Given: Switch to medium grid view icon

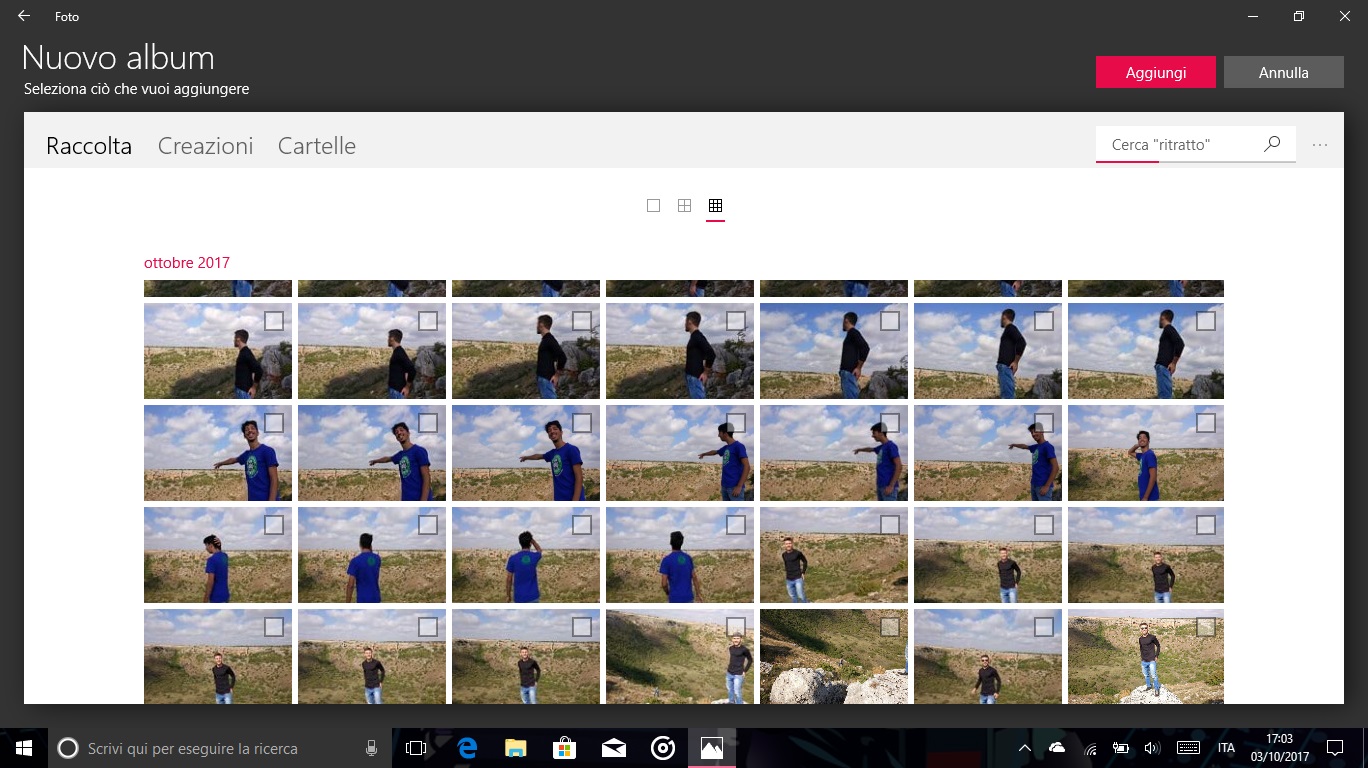Looking at the screenshot, I should 684,205.
